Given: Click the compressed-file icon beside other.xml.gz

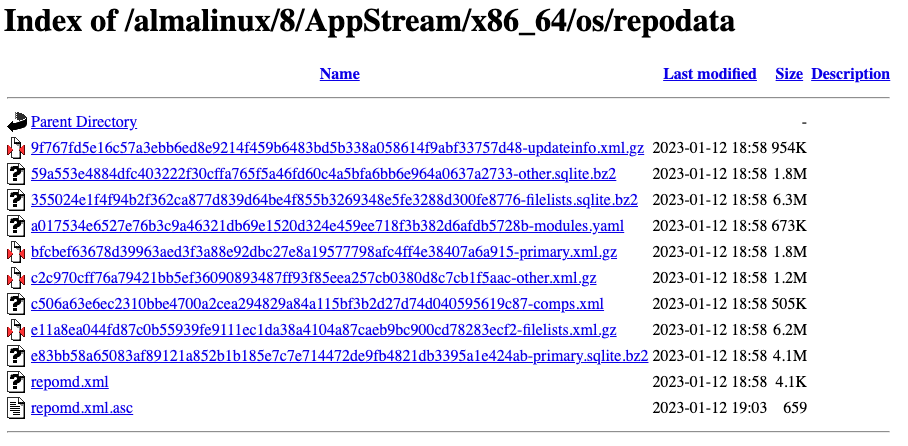Looking at the screenshot, I should point(17,278).
